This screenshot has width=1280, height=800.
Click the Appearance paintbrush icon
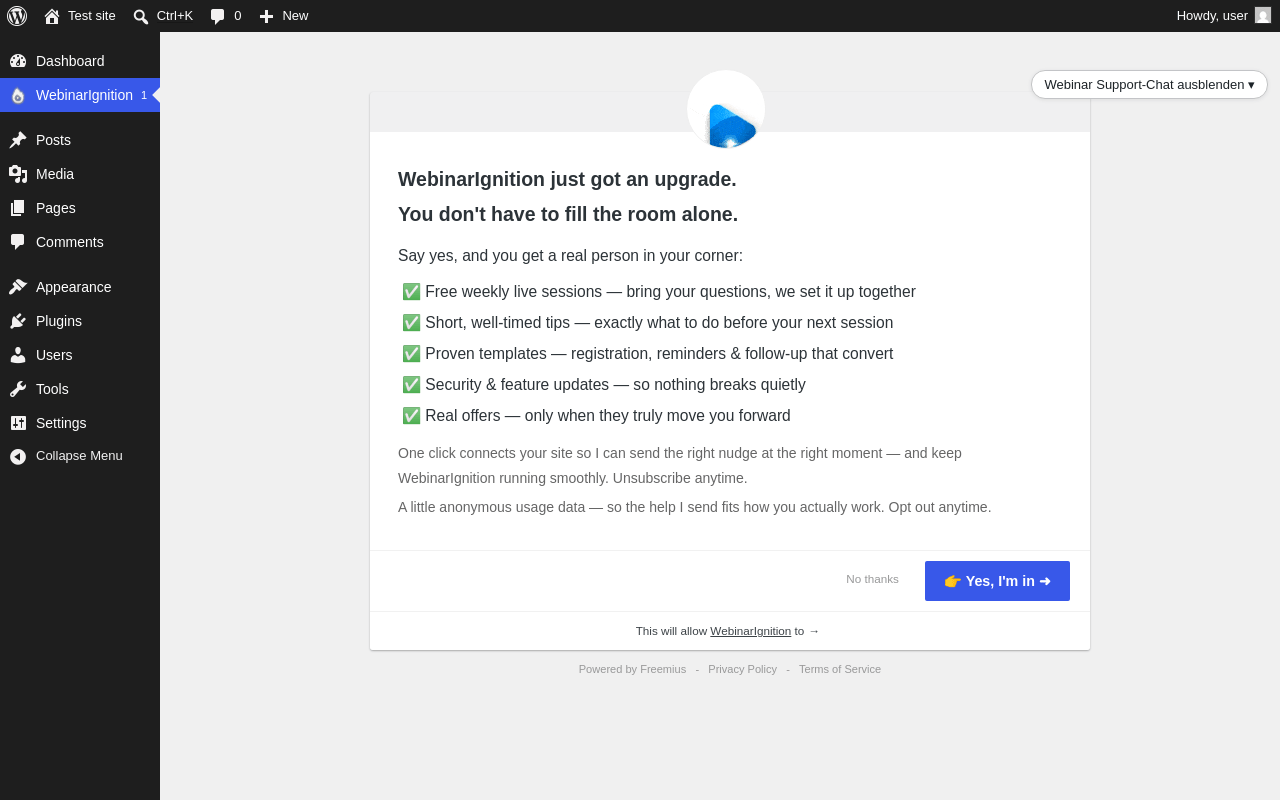coord(18,287)
